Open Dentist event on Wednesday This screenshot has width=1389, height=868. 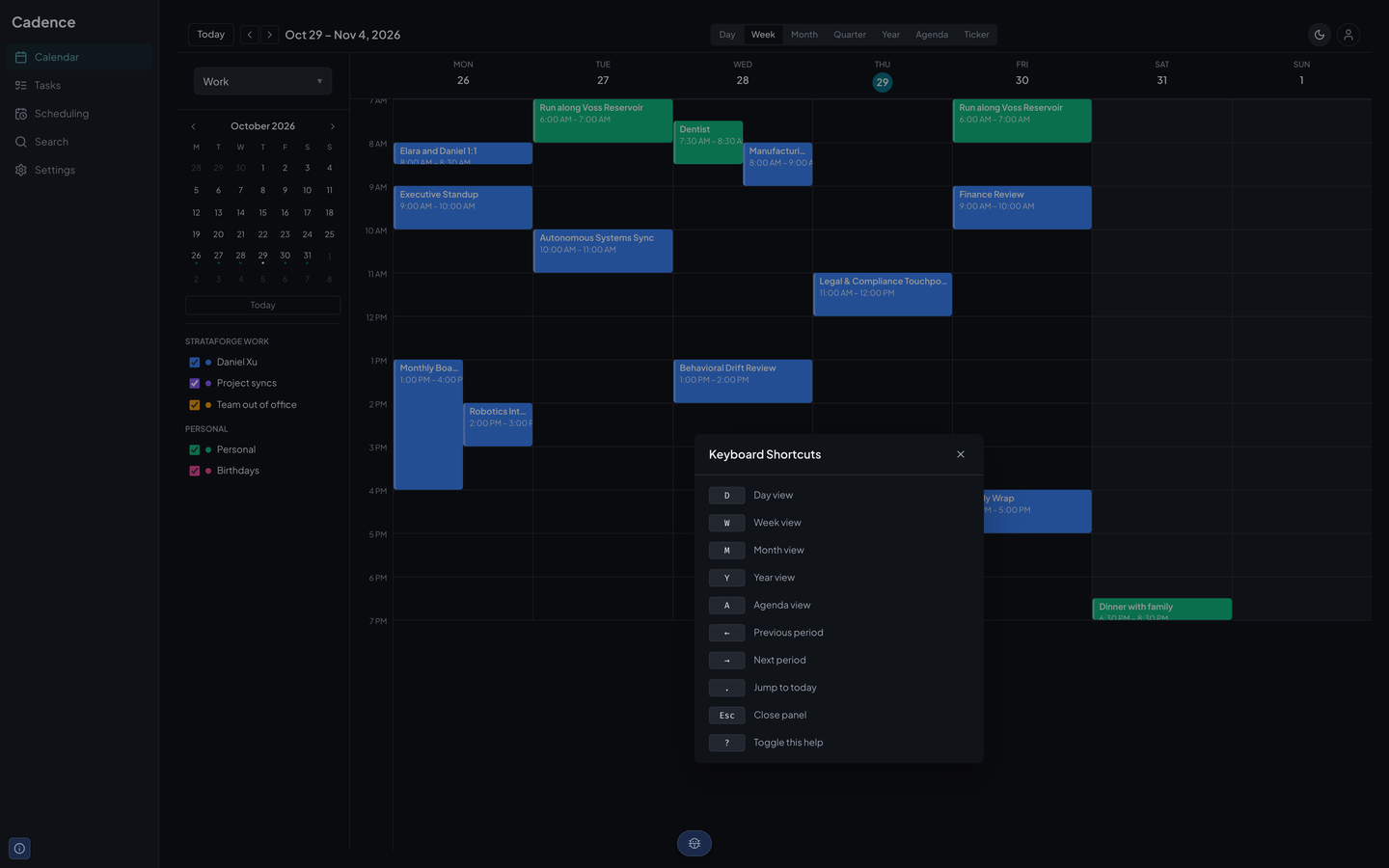click(x=708, y=142)
